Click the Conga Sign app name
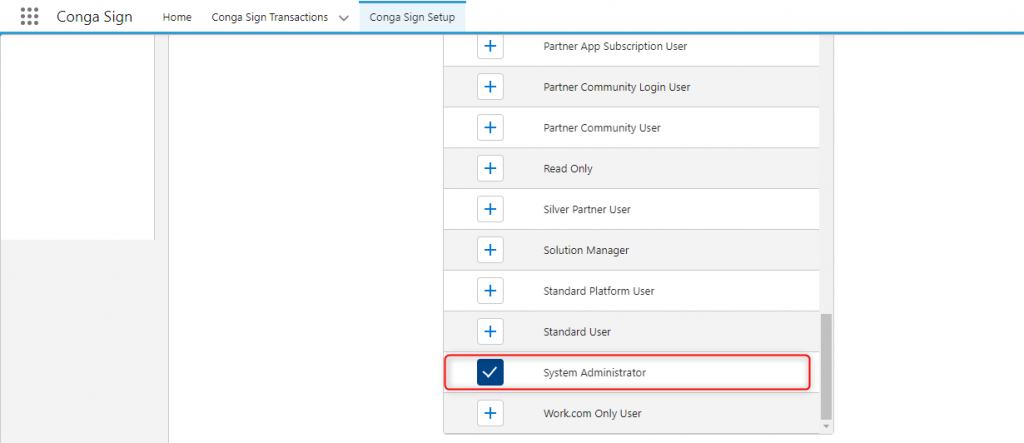1024x443 pixels. 95,17
